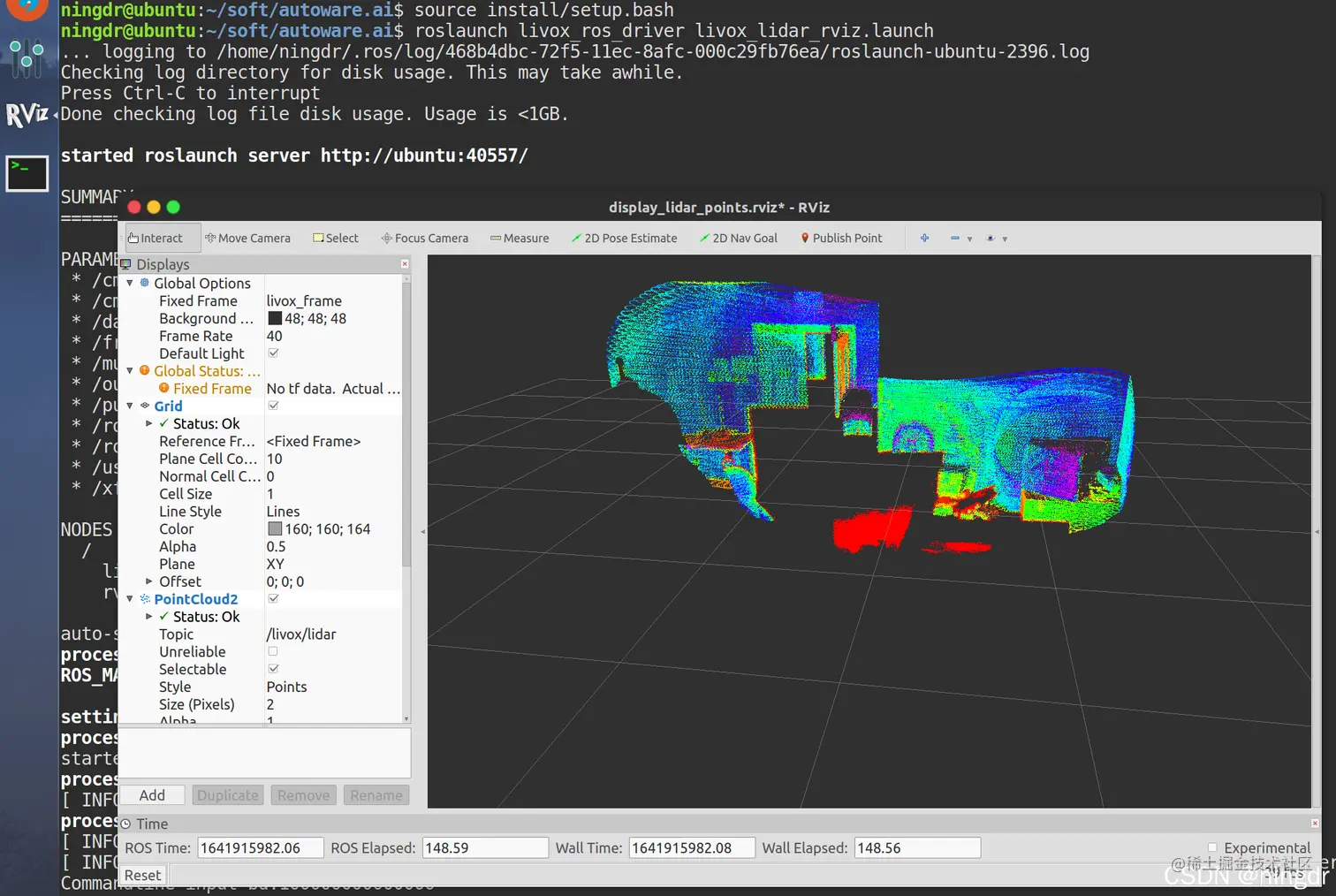Click the Alpha value 0.5
This screenshot has width=1336, height=896.
point(276,546)
